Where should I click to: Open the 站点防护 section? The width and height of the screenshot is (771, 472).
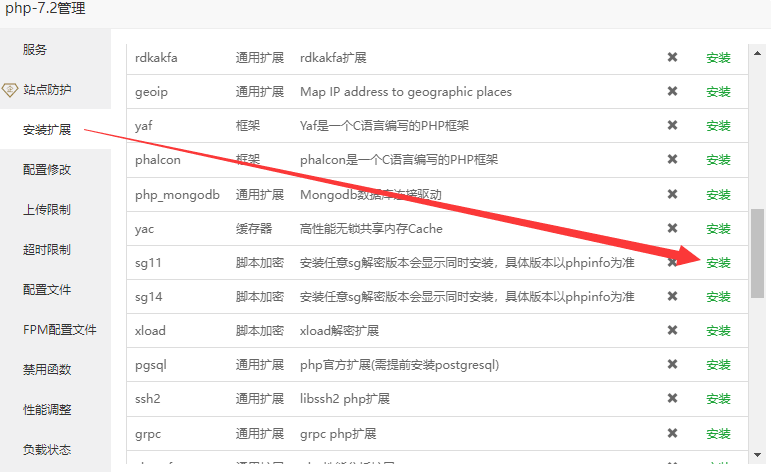47,89
